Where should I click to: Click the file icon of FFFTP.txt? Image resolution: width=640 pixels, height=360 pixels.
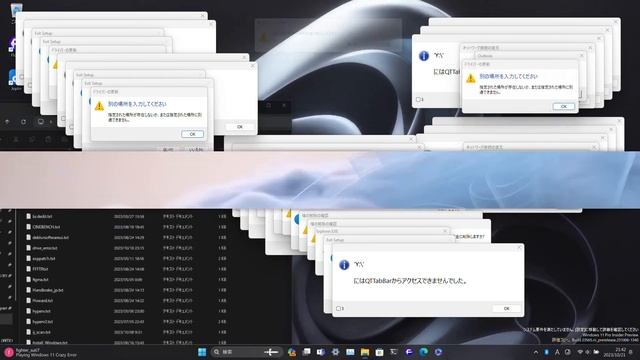click(28, 269)
